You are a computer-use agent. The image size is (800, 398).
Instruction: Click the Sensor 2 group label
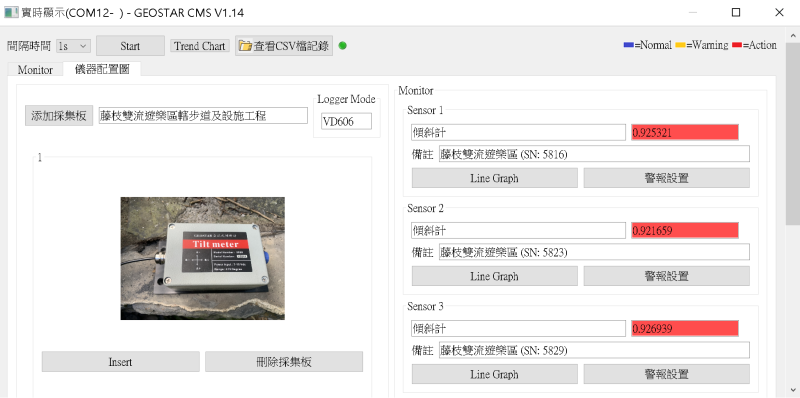point(426,208)
